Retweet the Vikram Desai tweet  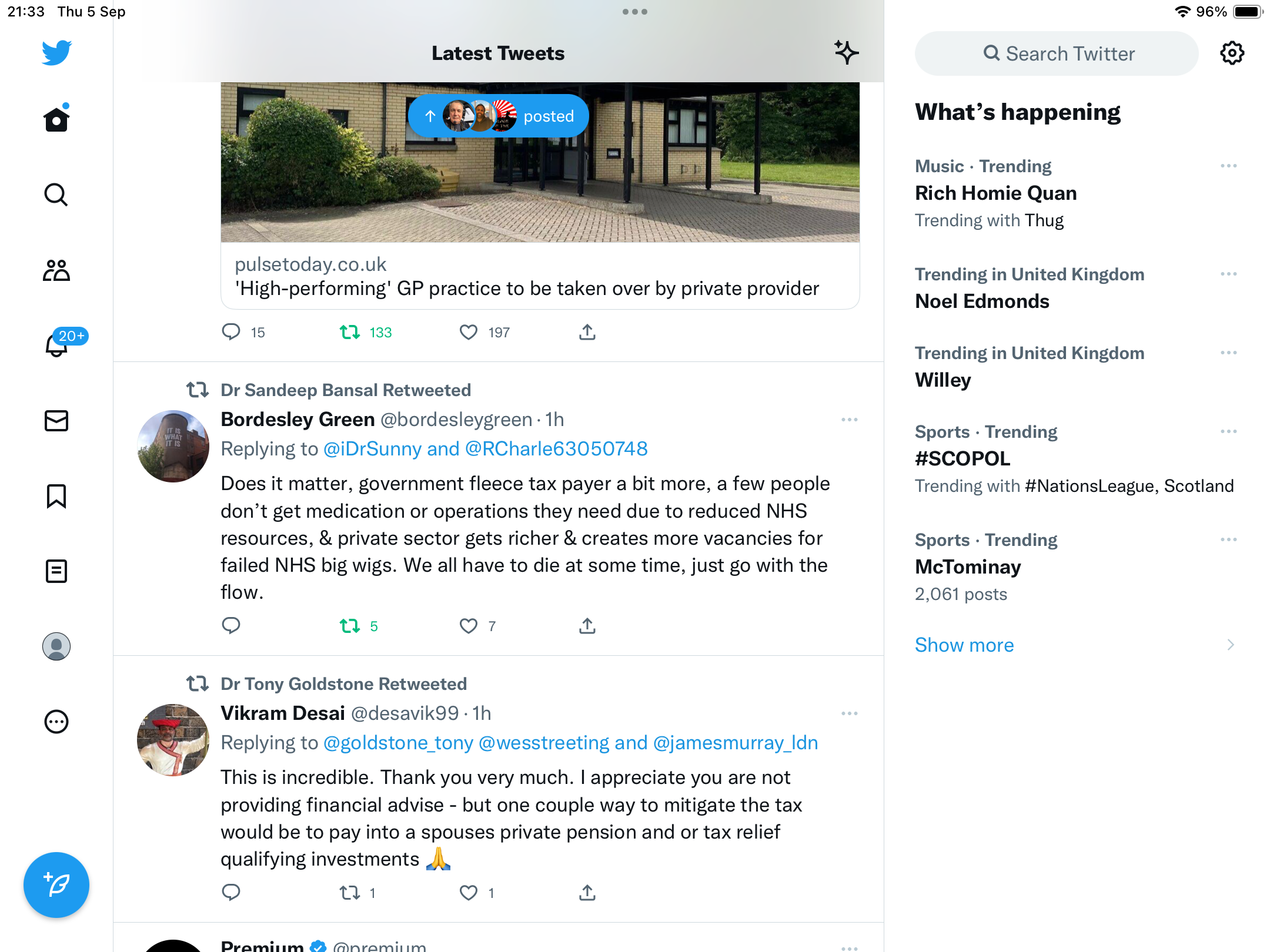tap(350, 893)
